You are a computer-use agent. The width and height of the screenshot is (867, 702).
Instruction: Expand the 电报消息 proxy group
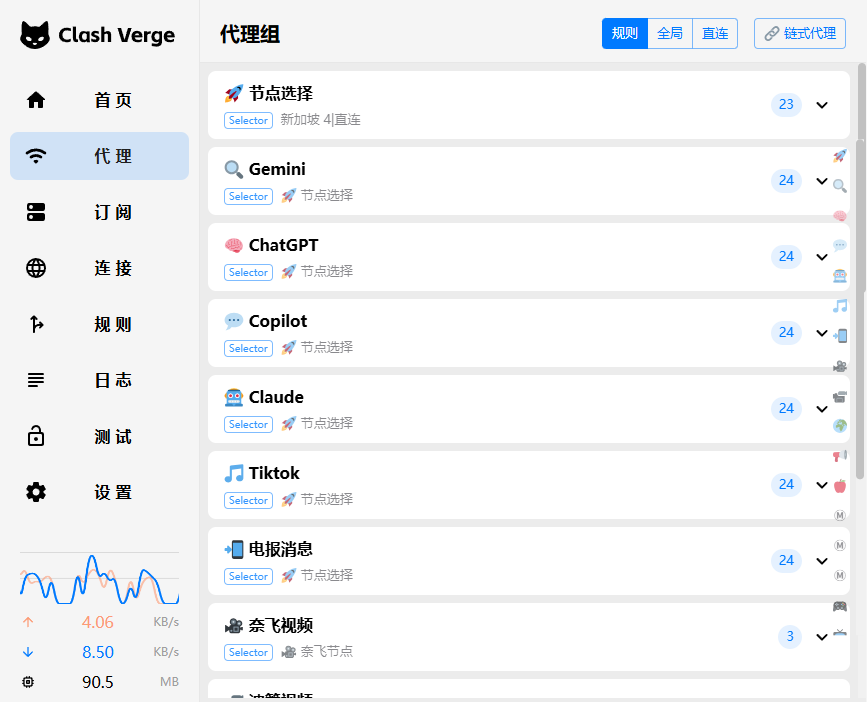point(822,561)
